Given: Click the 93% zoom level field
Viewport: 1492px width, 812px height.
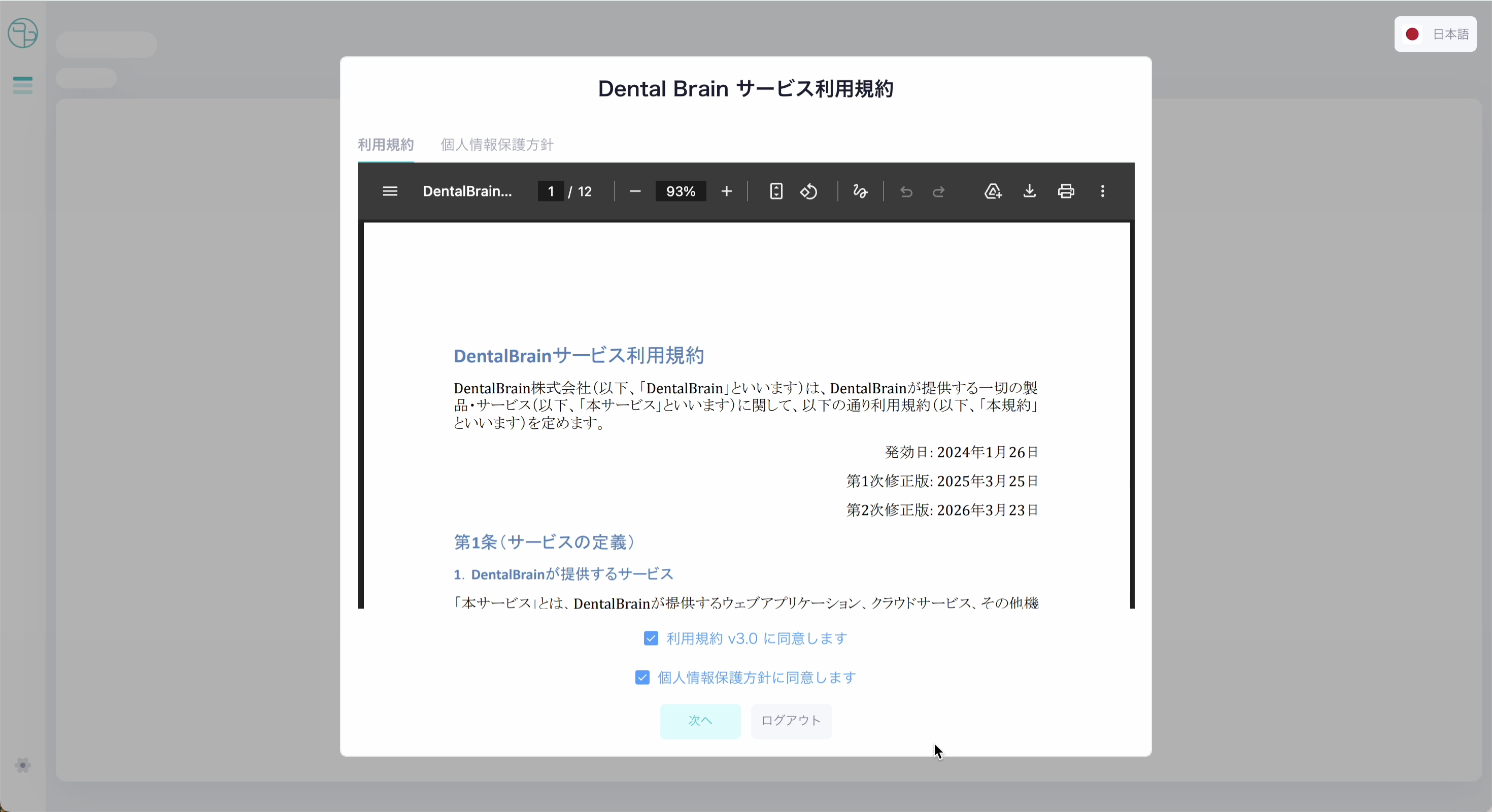Looking at the screenshot, I should click(680, 192).
